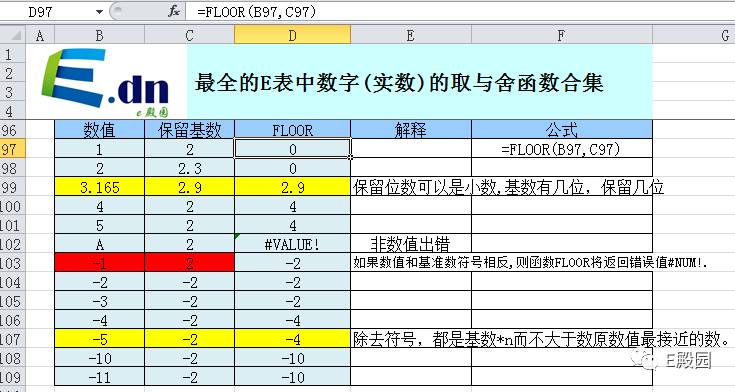The height and width of the screenshot is (392, 735).
Task: Click the #VALUE! error cell
Action: pos(292,244)
